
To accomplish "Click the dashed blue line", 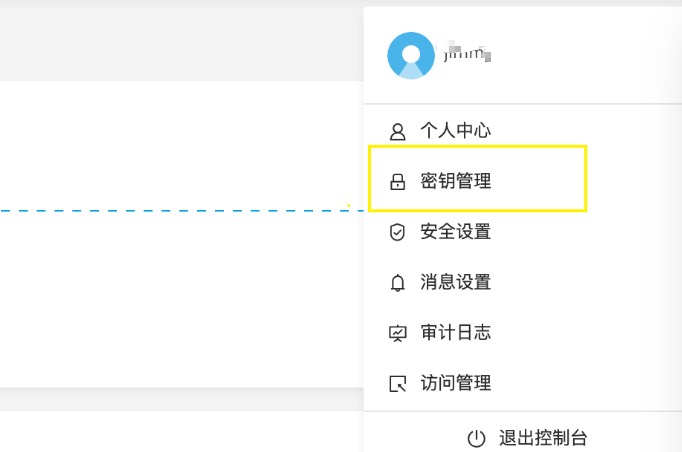I will pos(180,211).
